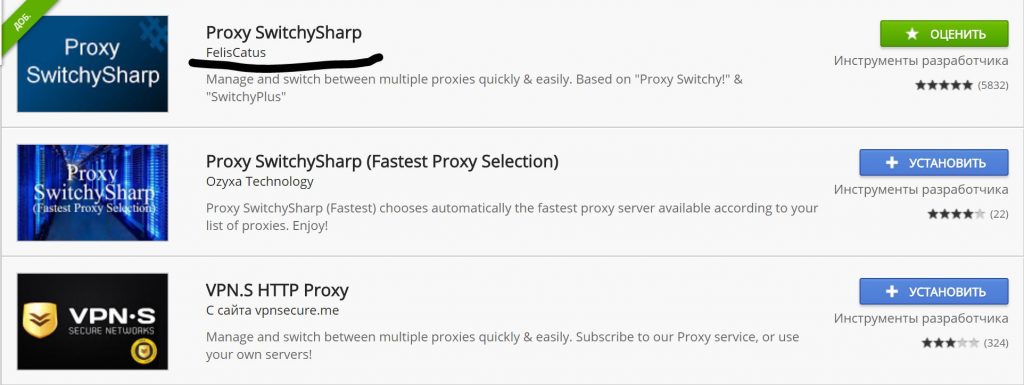Open the Proxy SwitchySharp title link
Screen dimensions: 1024x385
pyautogui.click(x=283, y=33)
